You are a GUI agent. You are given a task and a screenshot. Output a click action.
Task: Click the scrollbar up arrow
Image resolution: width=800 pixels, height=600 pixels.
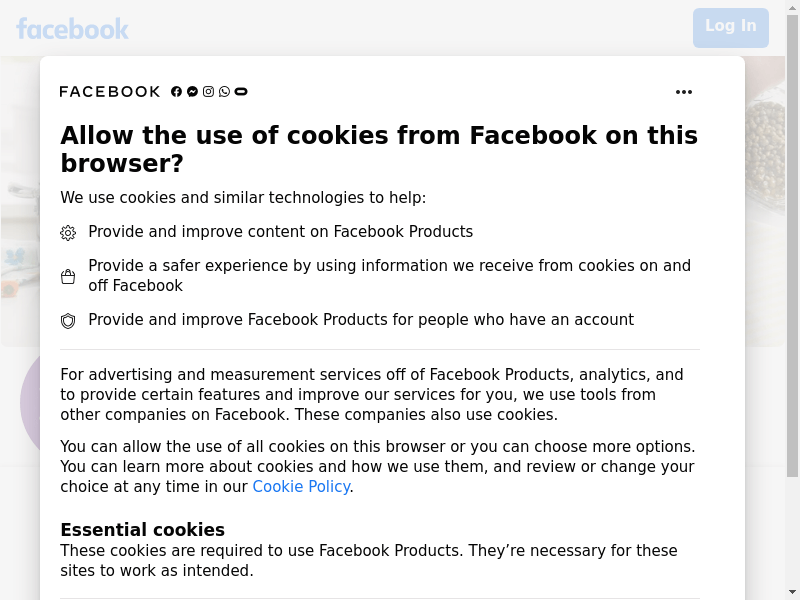point(792,6)
